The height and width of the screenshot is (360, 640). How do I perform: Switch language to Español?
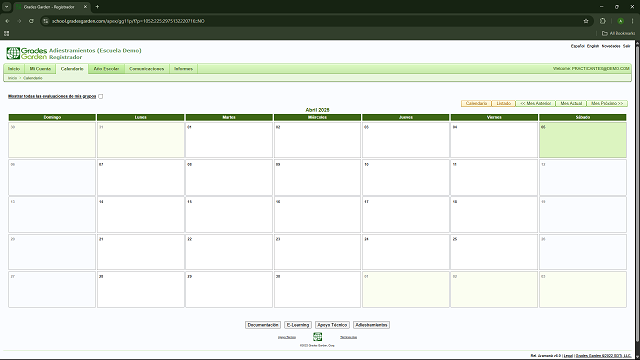tap(578, 46)
